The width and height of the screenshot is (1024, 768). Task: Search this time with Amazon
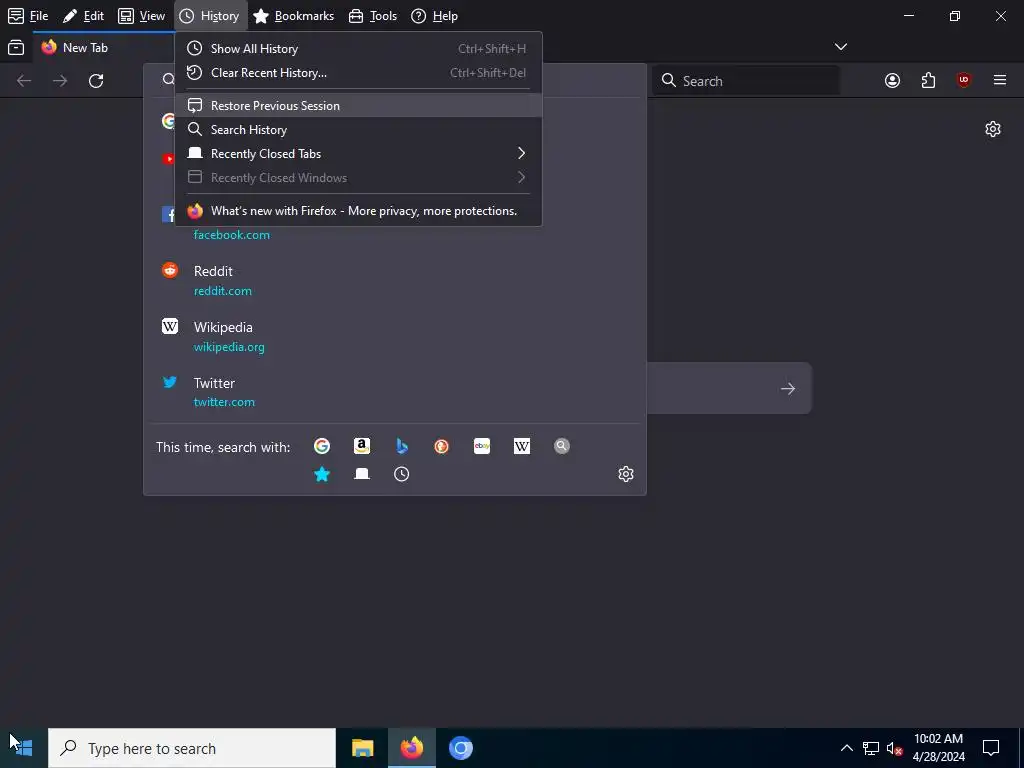[362, 446]
